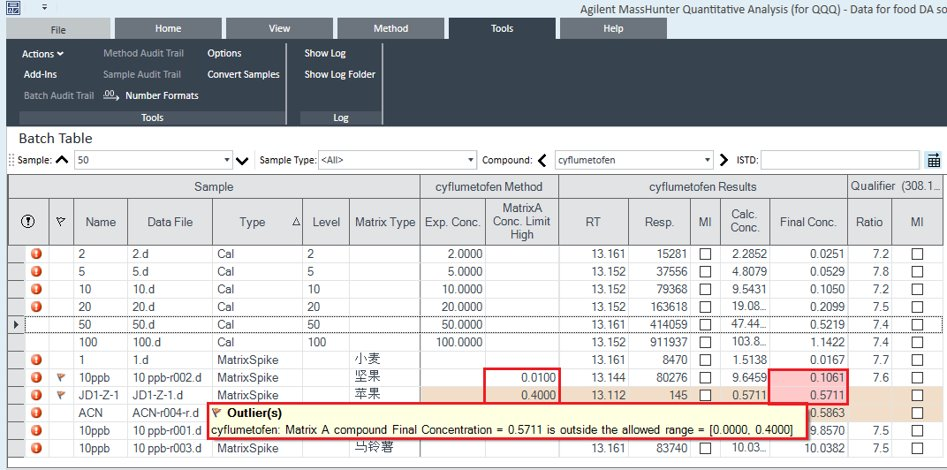
Task: Click the data file cell 100.d
Action: (170, 343)
